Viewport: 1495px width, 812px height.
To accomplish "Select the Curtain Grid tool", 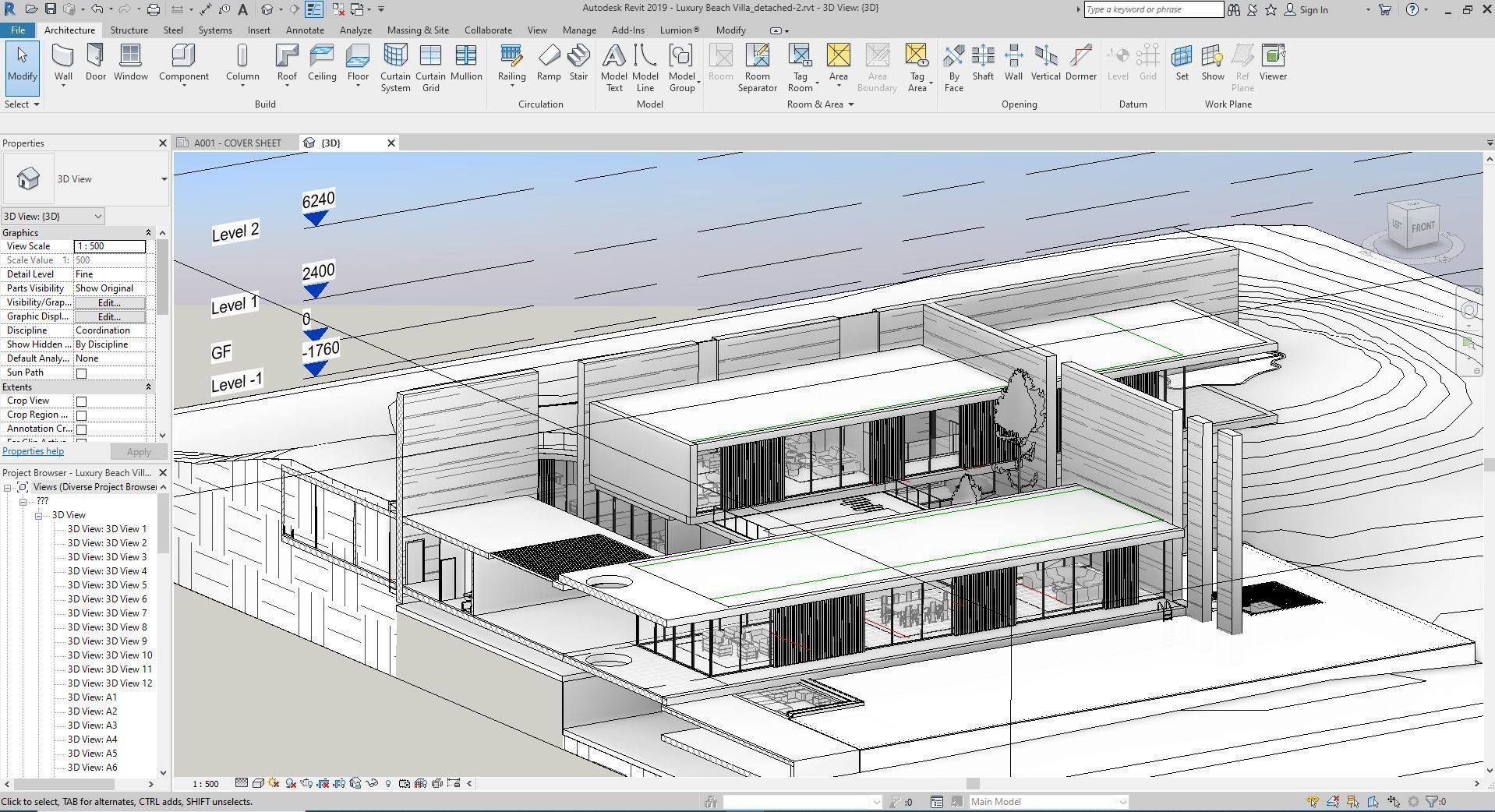I will click(430, 68).
